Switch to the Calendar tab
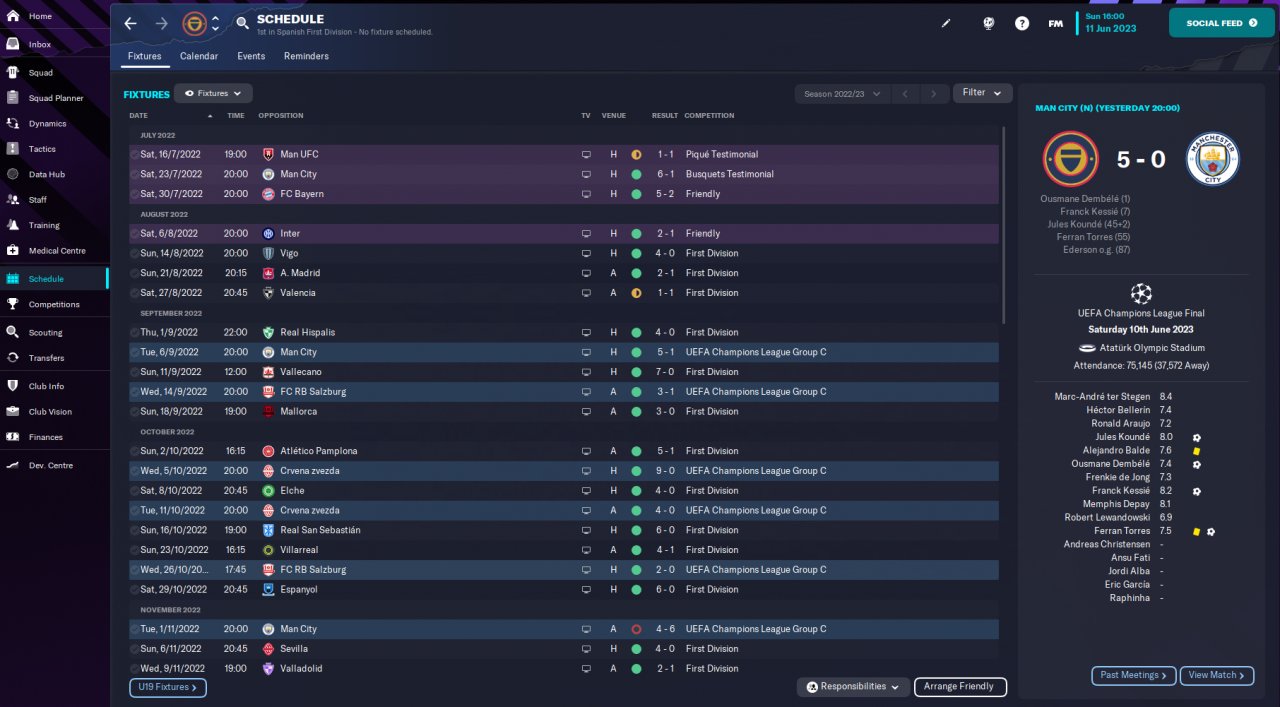 [x=199, y=56]
